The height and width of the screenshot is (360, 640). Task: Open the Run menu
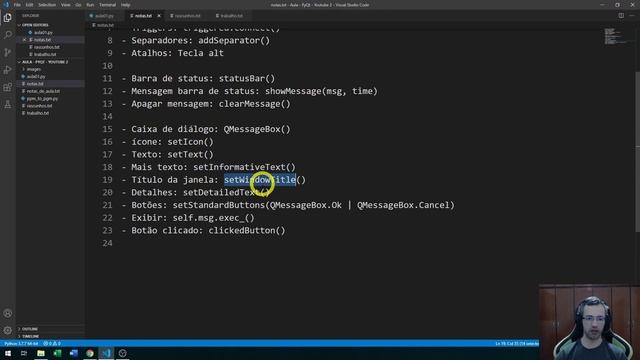[90, 5]
